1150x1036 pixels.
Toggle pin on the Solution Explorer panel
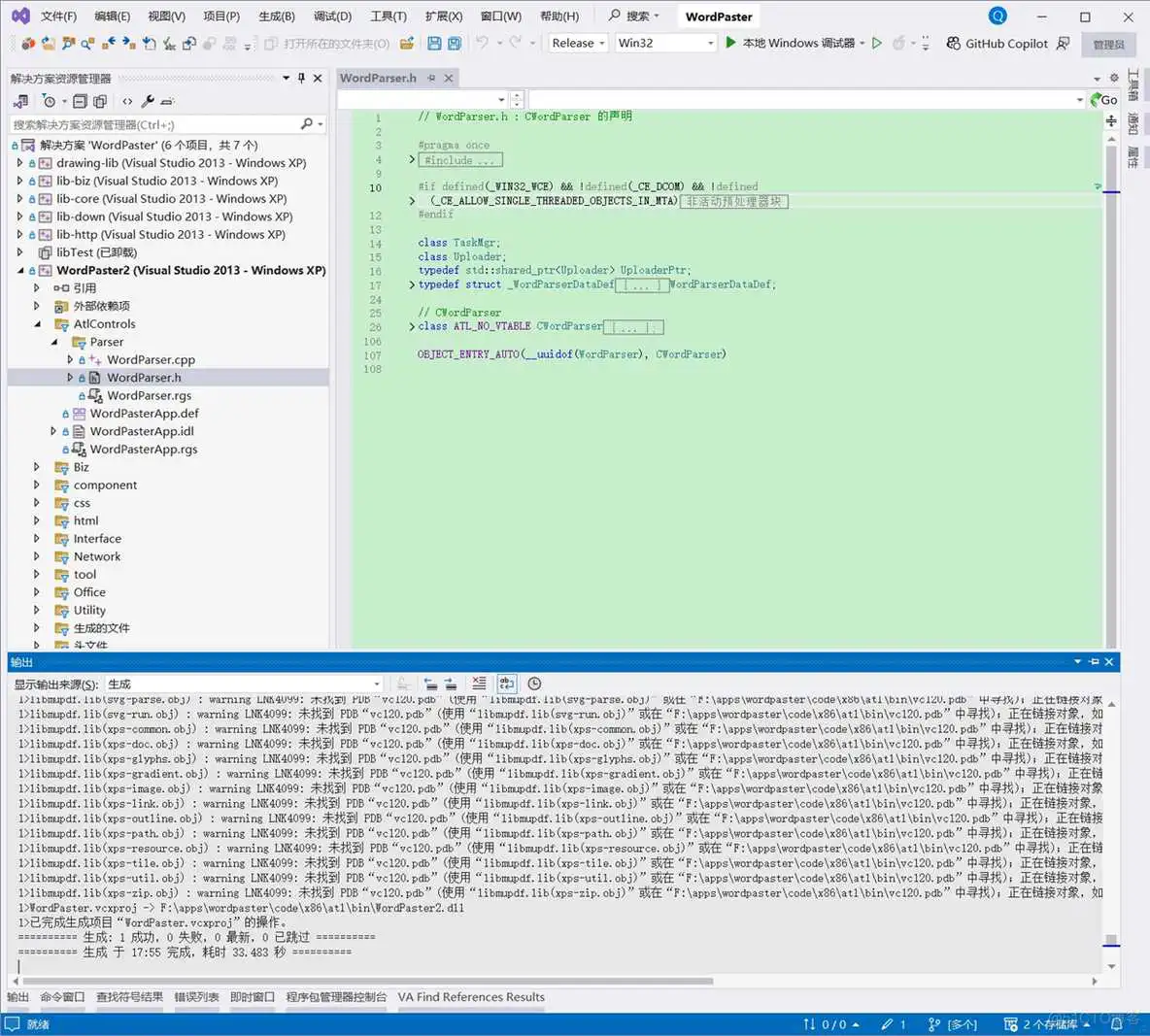[301, 78]
